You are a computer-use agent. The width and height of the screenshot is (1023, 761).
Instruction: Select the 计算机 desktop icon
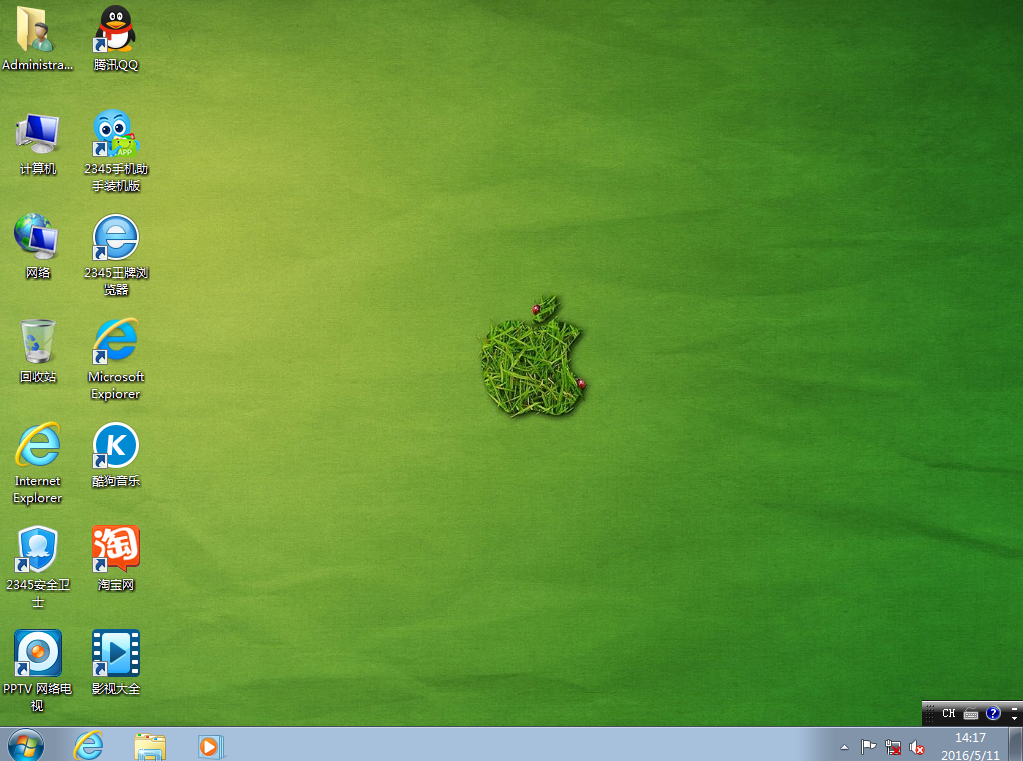click(37, 144)
